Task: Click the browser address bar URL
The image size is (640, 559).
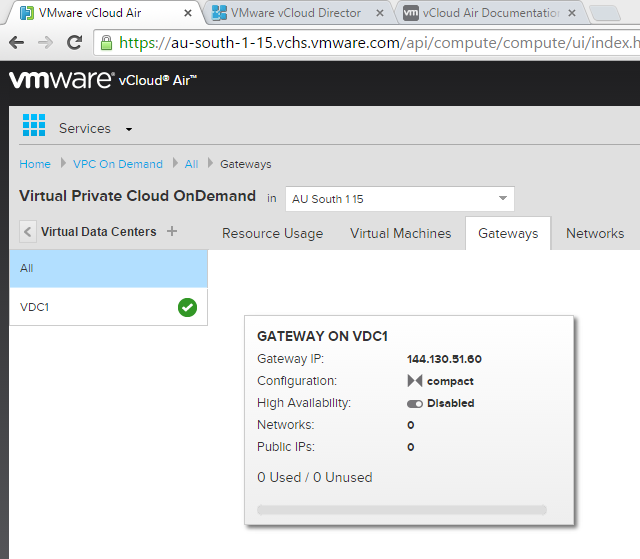Action: (x=367, y=42)
